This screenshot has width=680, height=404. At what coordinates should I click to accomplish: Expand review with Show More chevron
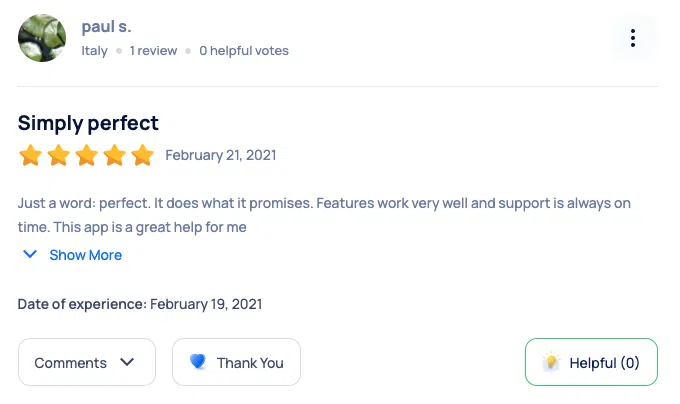tap(31, 255)
